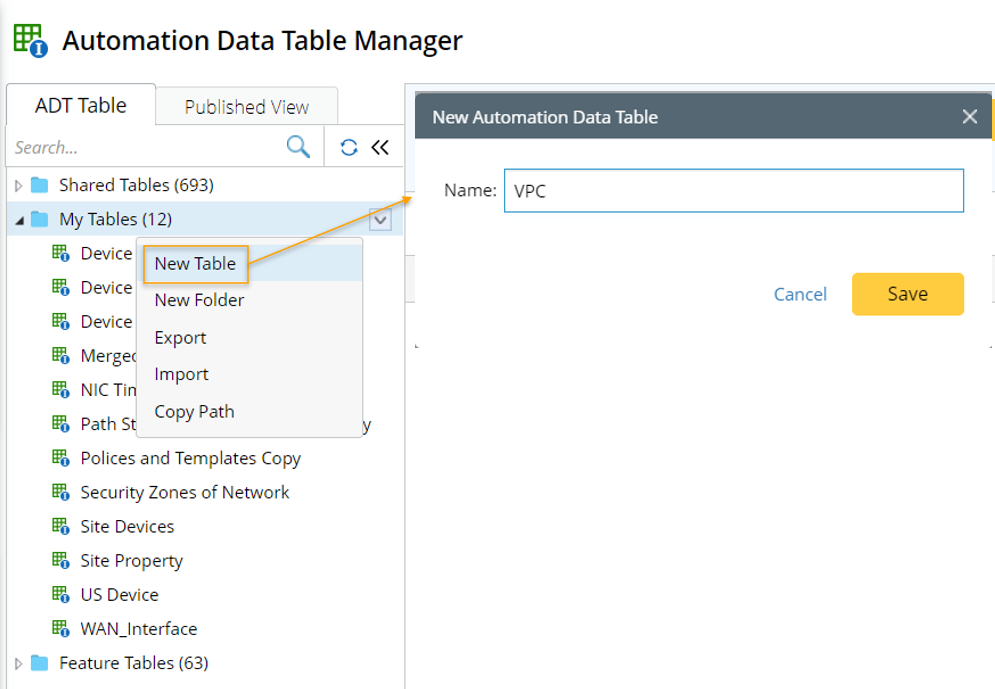
Task: Choose New Table from context menu
Action: point(195,264)
